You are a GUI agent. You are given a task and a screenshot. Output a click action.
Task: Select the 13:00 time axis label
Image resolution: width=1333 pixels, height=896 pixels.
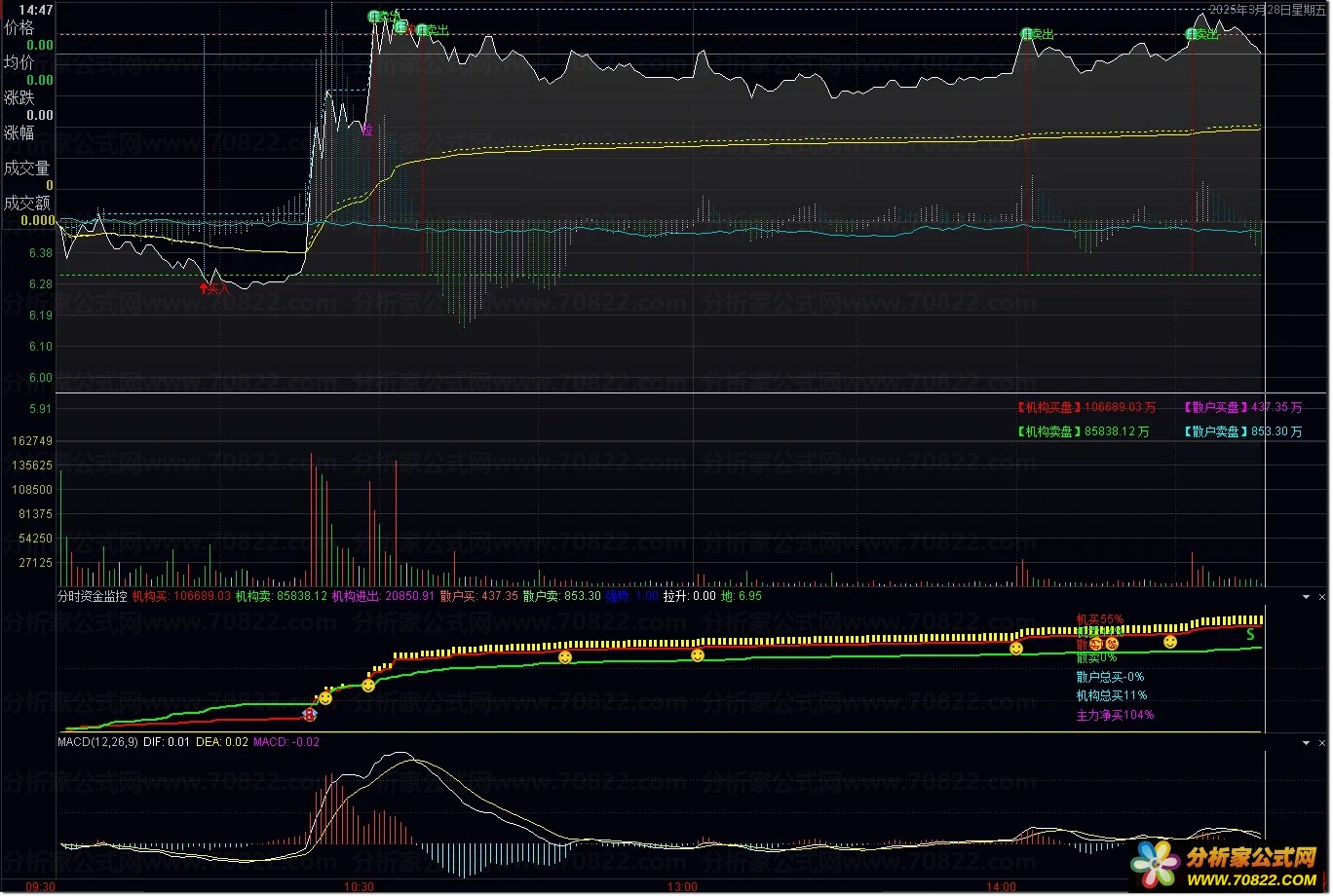682,887
